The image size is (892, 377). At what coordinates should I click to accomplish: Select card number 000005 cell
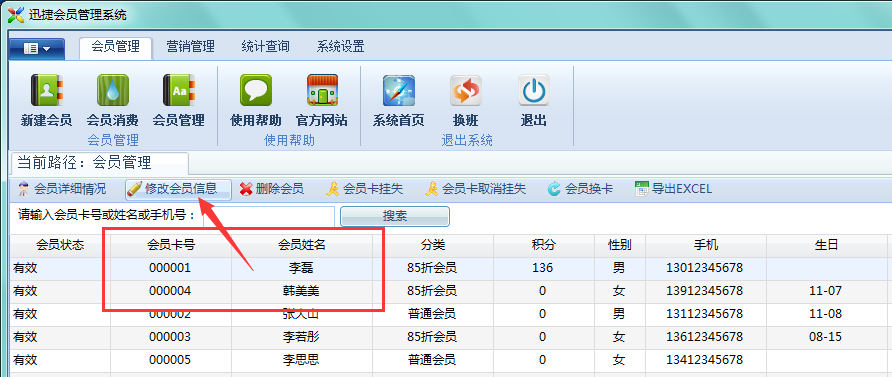coord(170,360)
